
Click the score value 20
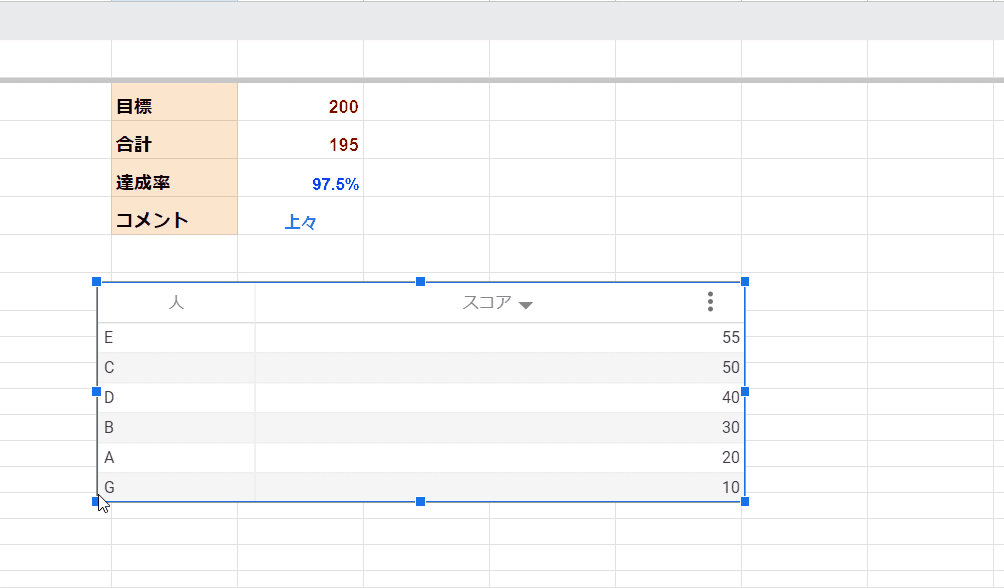(731, 458)
